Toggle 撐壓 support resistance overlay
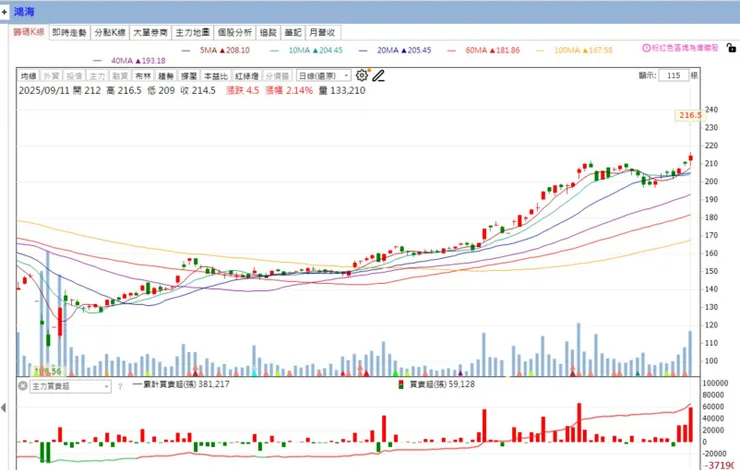The image size is (740, 470). coord(189,76)
